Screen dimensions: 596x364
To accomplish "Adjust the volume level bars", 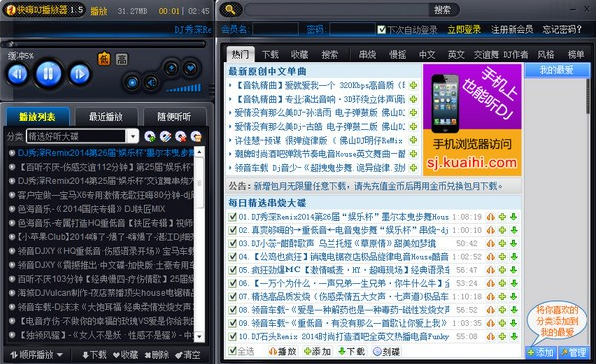I will point(184,88).
